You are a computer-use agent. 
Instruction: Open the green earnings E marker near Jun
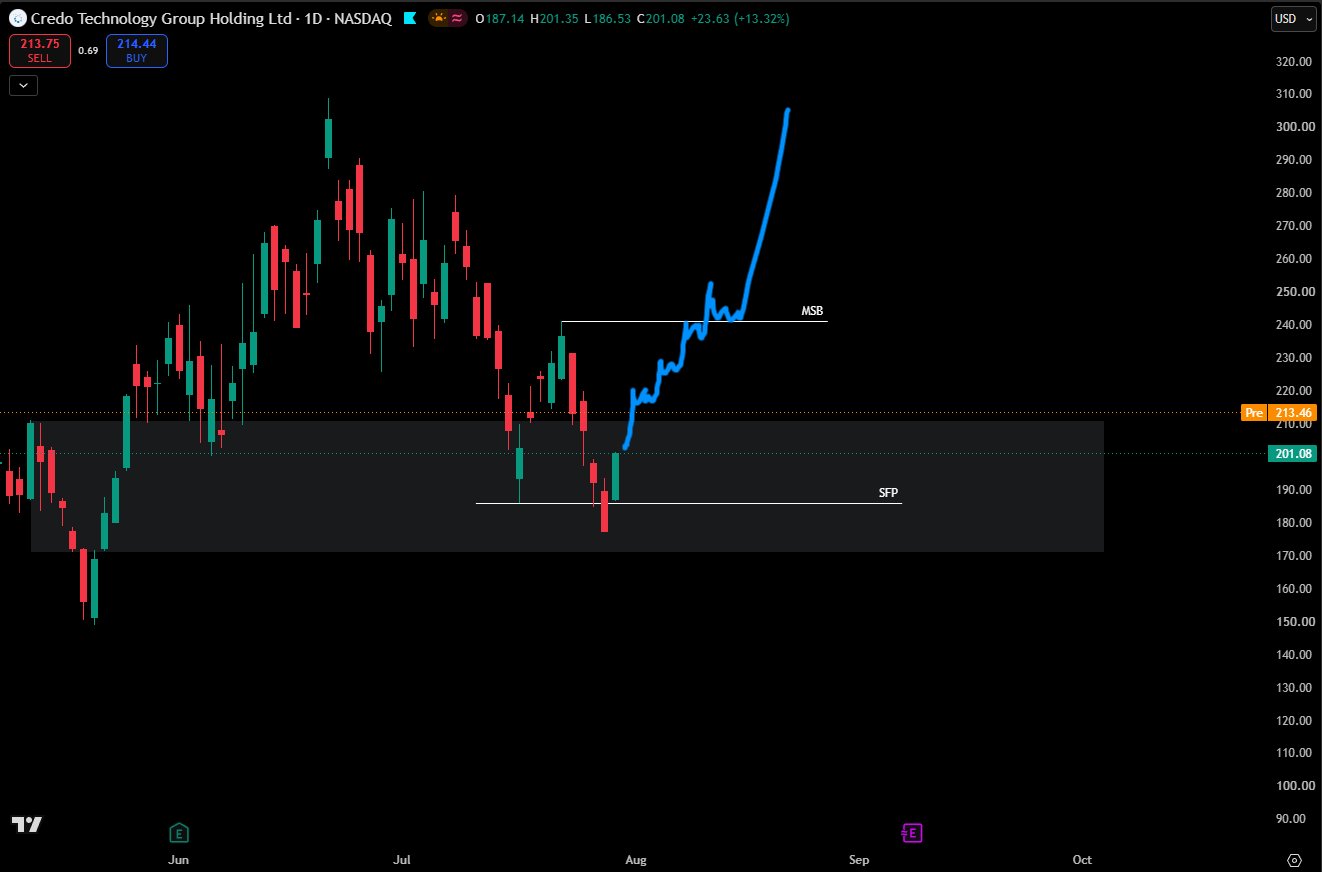[x=179, y=832]
